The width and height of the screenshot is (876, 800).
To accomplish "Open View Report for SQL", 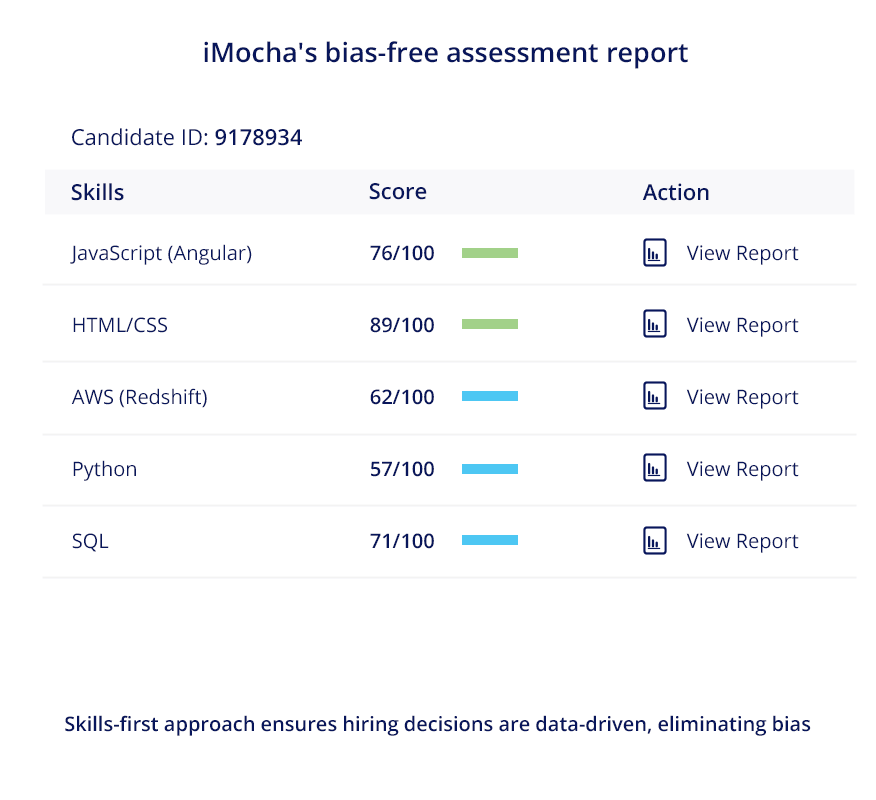I will tap(742, 541).
